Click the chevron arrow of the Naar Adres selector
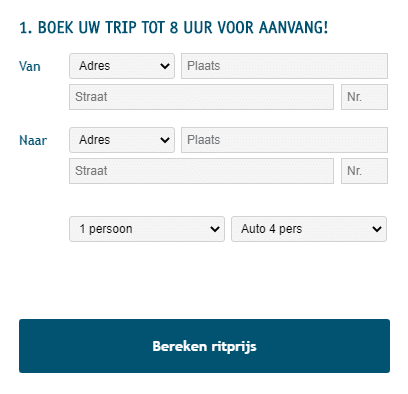 [x=165, y=140]
